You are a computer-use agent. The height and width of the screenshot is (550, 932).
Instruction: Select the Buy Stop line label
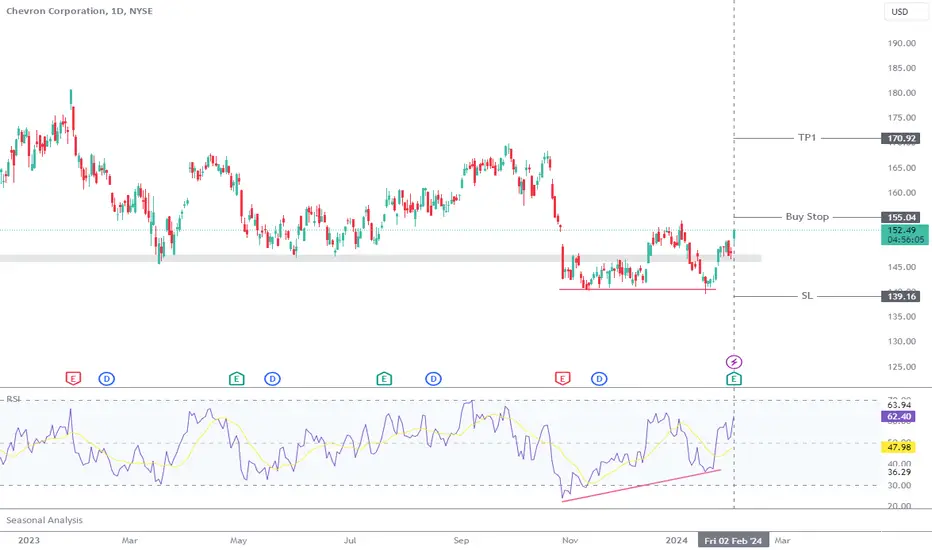pyautogui.click(x=807, y=216)
